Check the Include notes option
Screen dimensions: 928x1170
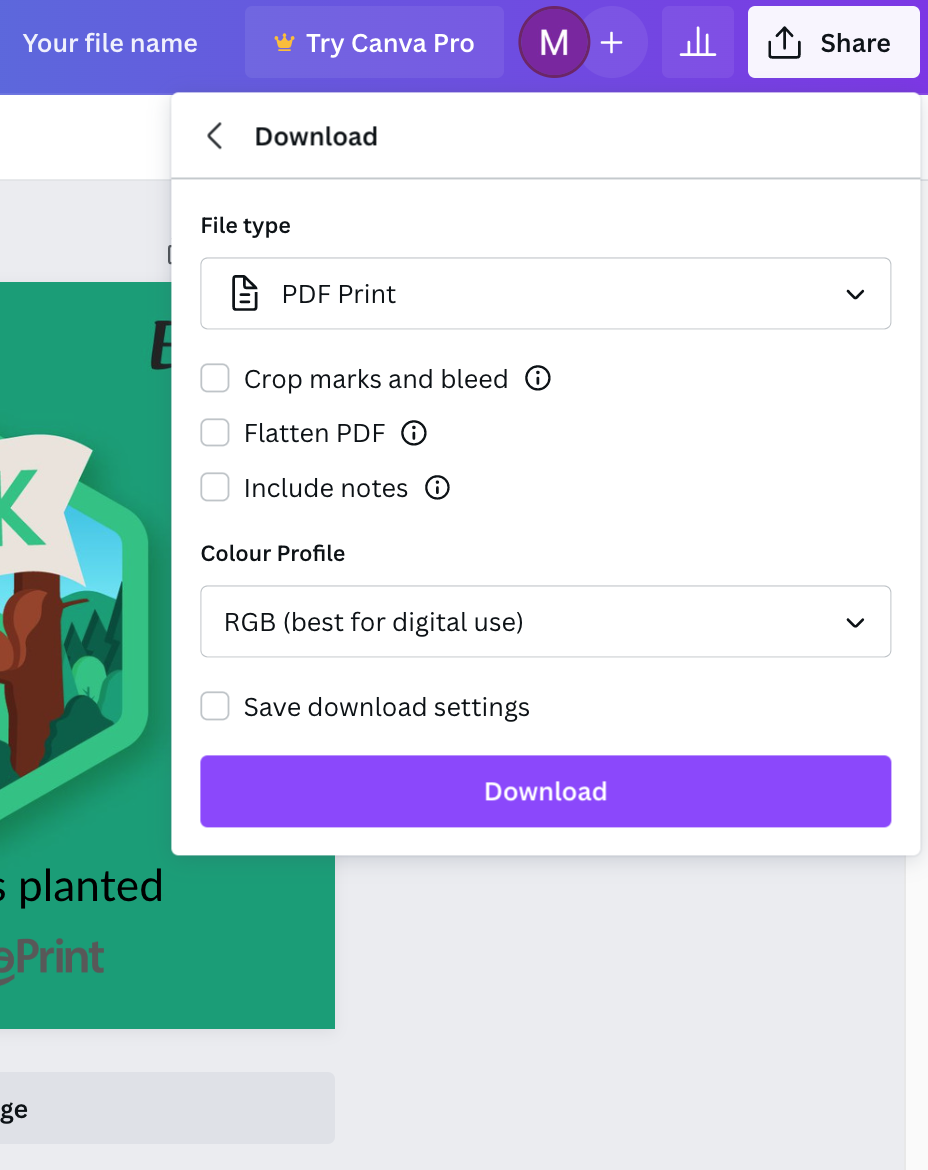(215, 488)
